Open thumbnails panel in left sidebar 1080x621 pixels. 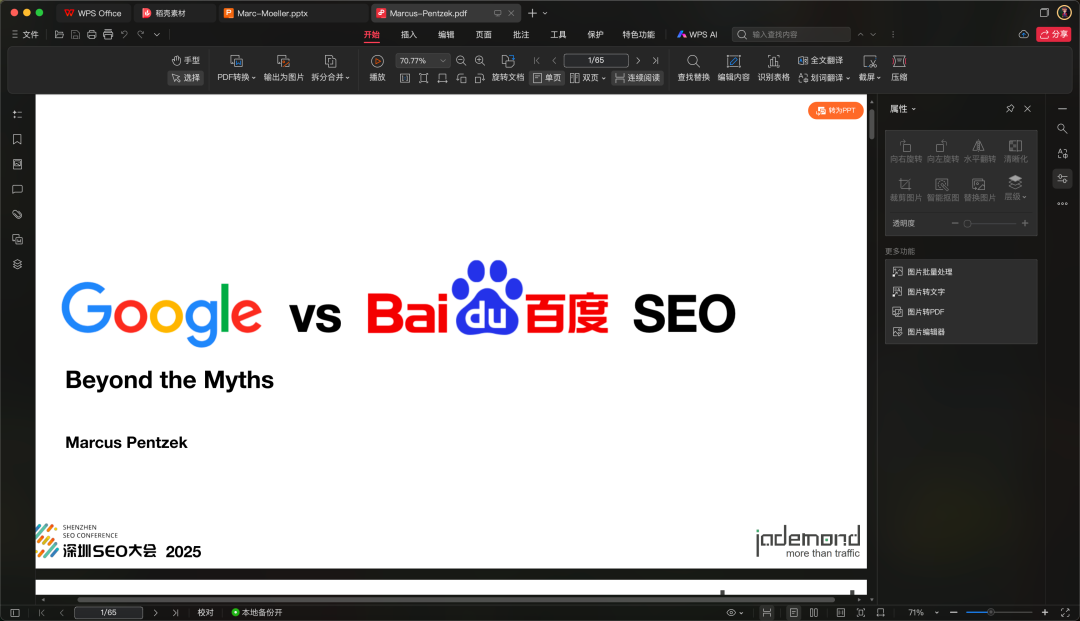pos(17,165)
